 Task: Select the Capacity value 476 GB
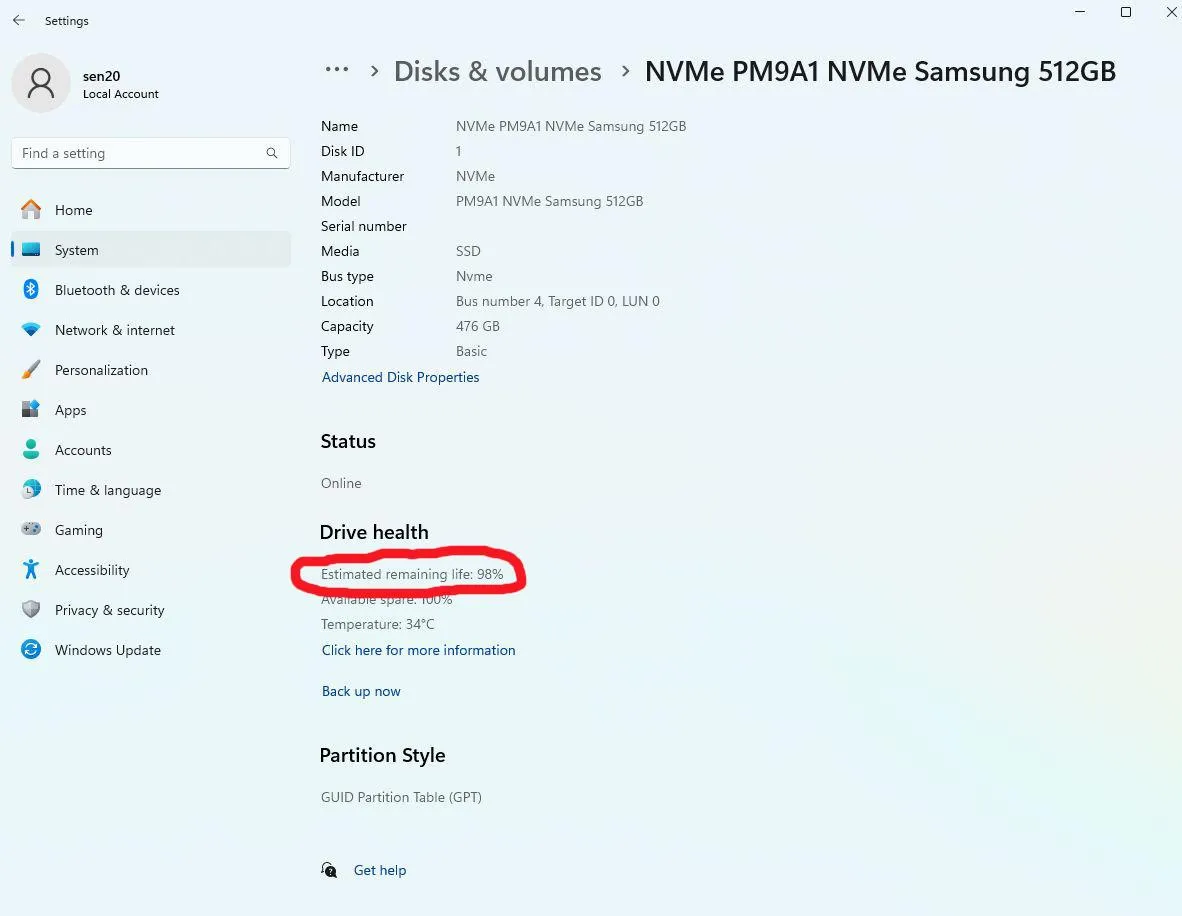point(478,326)
